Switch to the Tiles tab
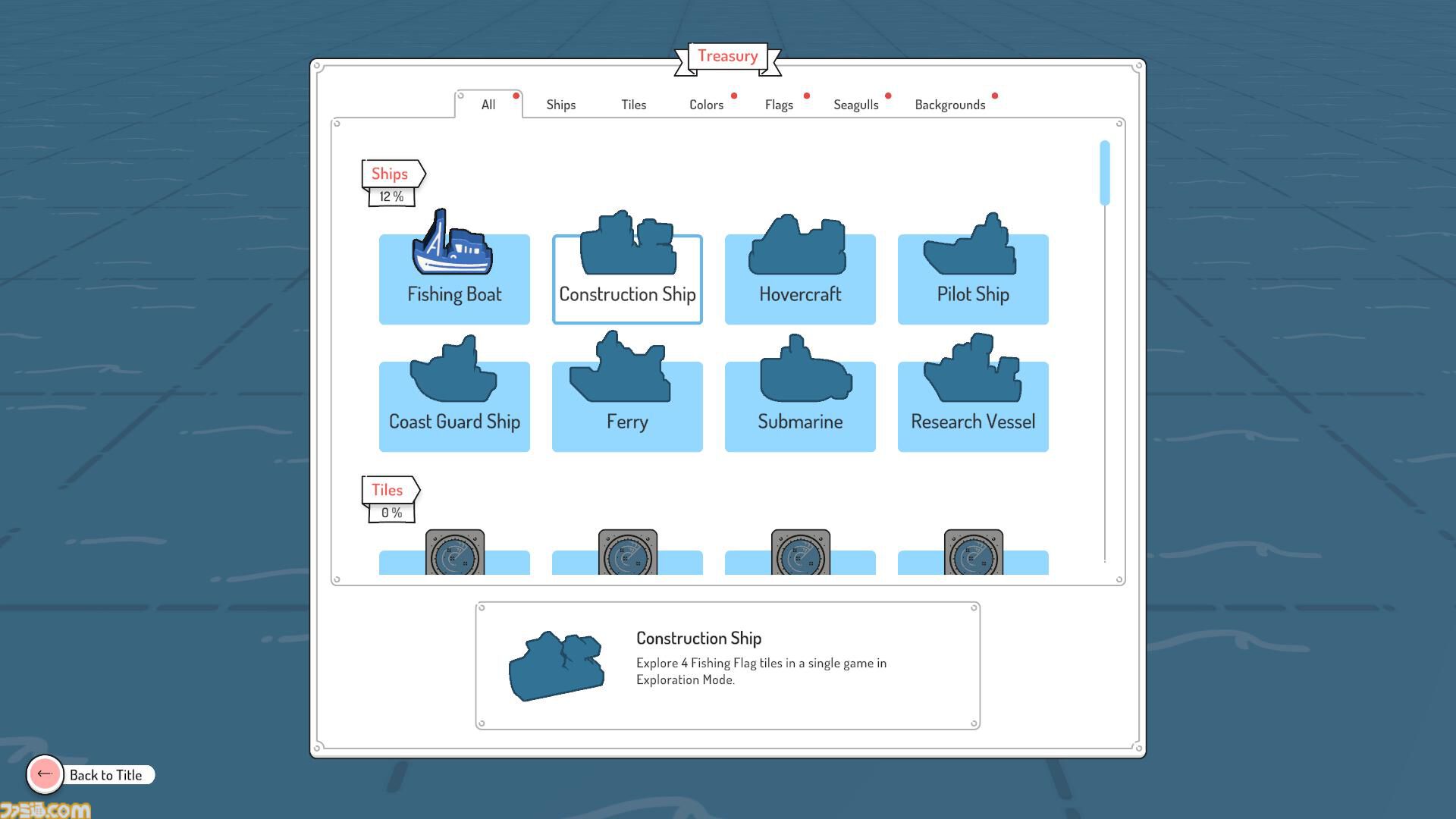 pos(634,105)
